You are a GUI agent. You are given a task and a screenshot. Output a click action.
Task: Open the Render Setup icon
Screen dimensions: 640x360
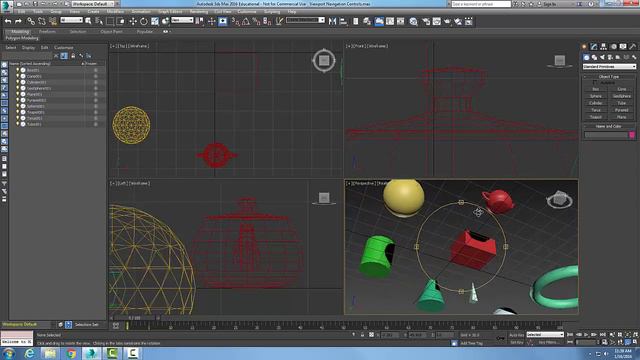click(426, 21)
